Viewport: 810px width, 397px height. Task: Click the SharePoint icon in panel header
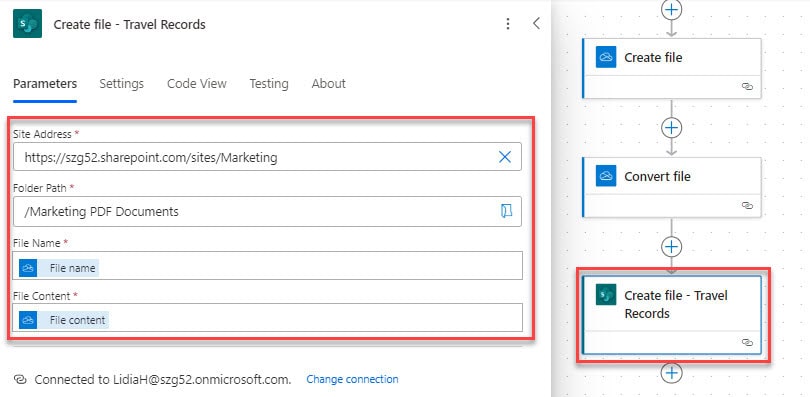click(27, 24)
